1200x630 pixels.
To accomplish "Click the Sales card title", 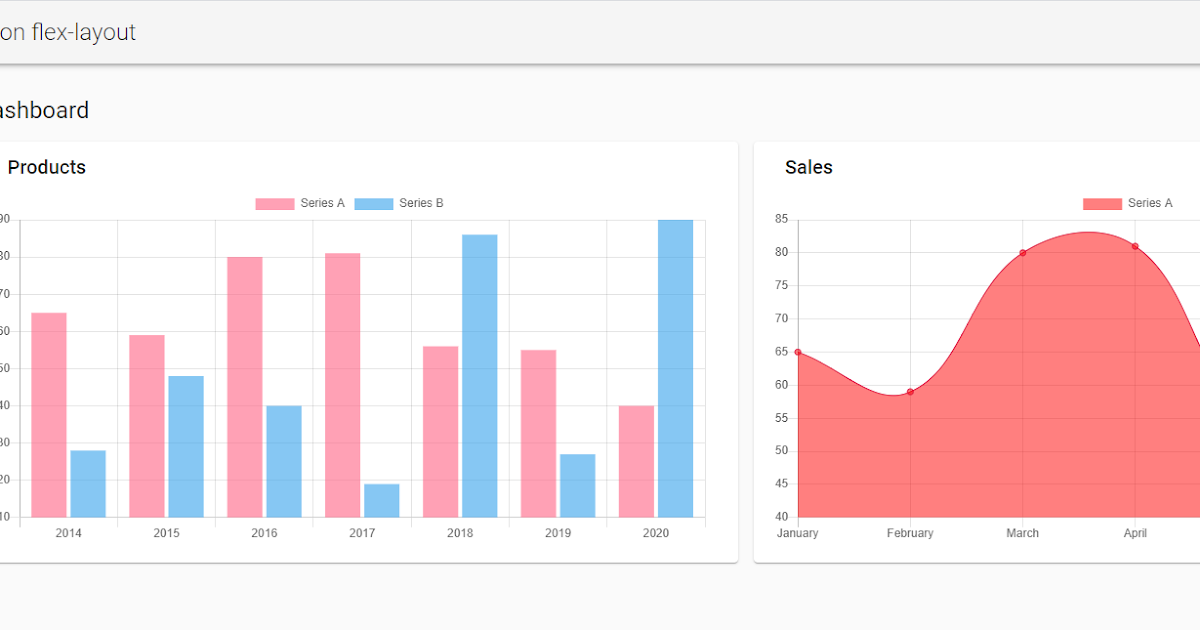I will (808, 167).
